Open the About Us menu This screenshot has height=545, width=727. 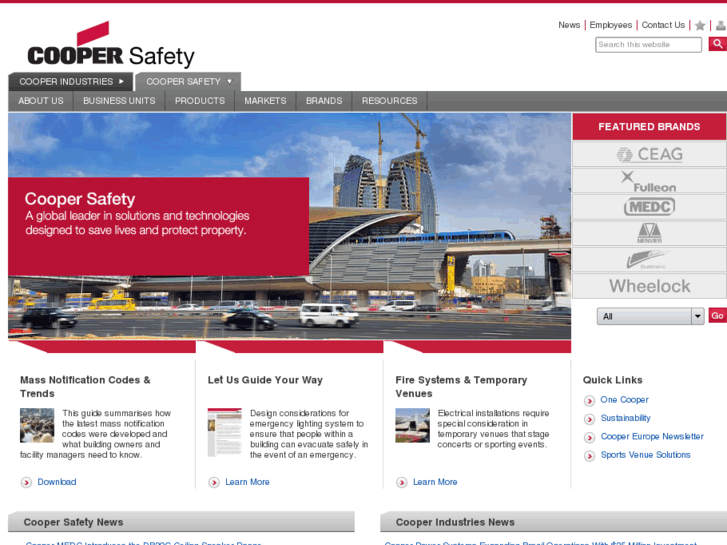tap(41, 101)
